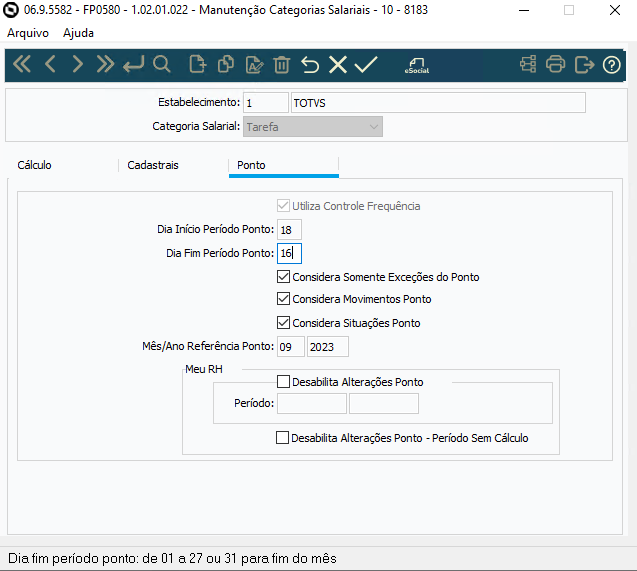Click the TOTVS establishment name field

click(x=438, y=103)
